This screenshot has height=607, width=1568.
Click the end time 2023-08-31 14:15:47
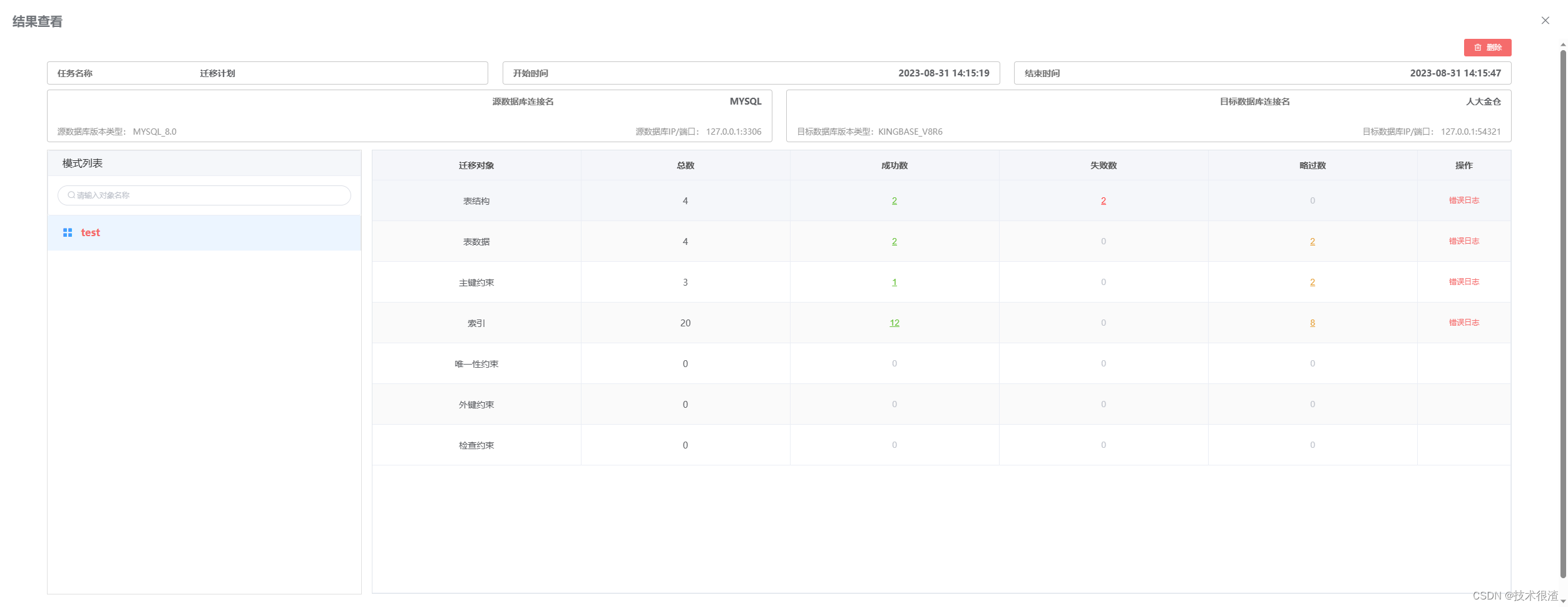point(1455,73)
